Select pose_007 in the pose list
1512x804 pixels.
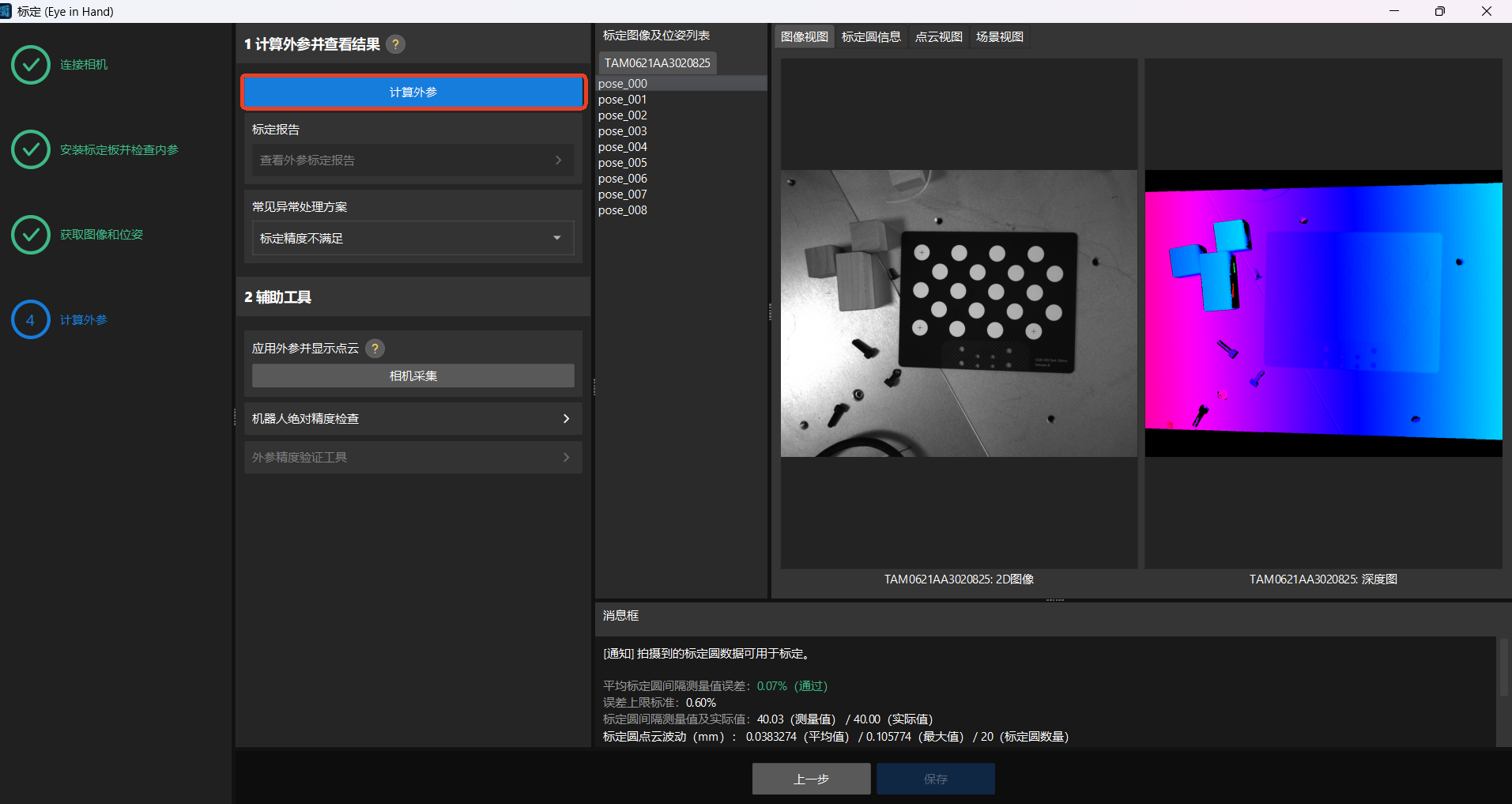623,194
